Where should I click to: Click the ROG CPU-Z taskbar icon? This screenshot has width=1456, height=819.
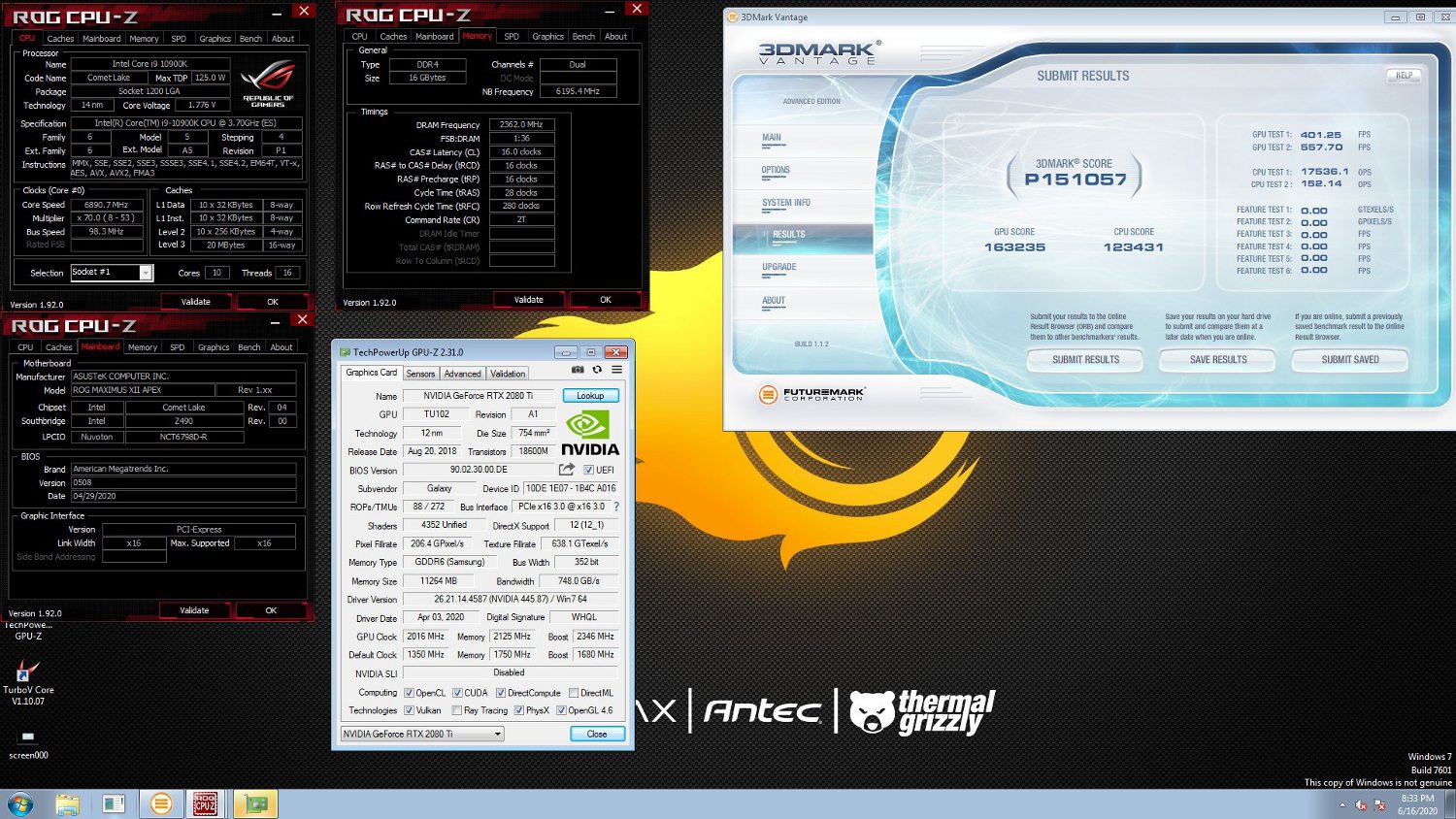point(205,803)
